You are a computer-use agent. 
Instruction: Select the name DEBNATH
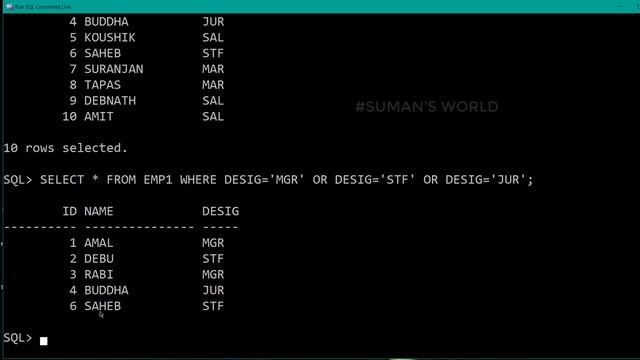click(110, 101)
